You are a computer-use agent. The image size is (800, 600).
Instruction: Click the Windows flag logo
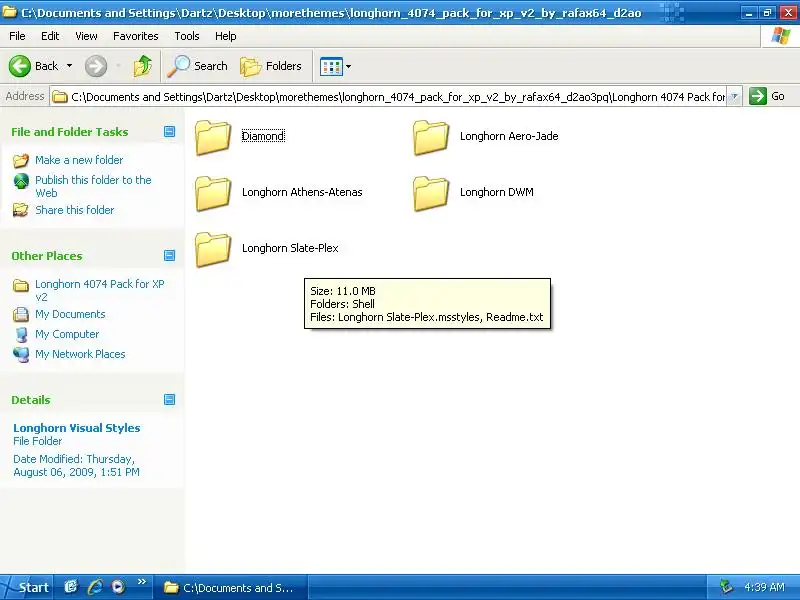click(x=781, y=36)
